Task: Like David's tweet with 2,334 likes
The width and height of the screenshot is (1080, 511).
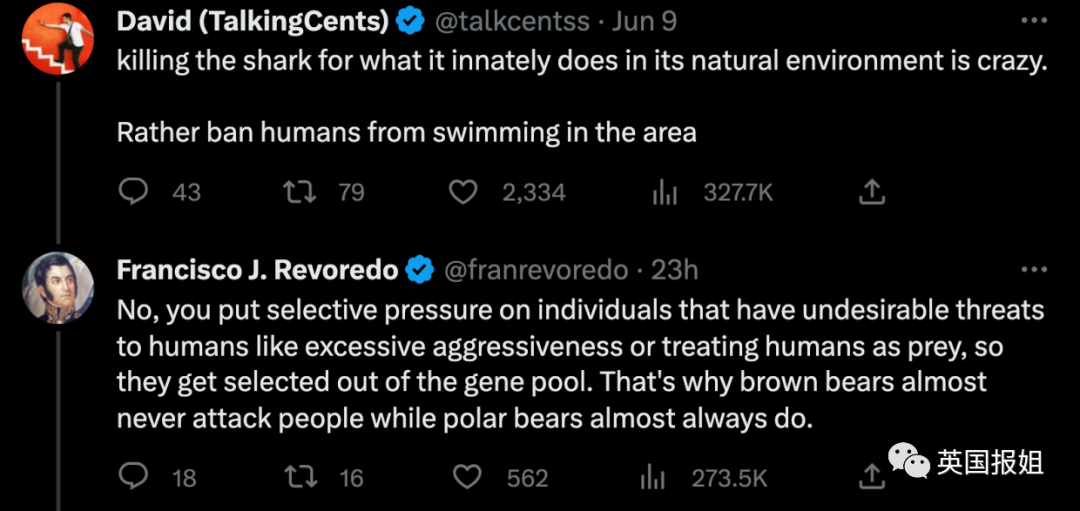Action: [463, 192]
